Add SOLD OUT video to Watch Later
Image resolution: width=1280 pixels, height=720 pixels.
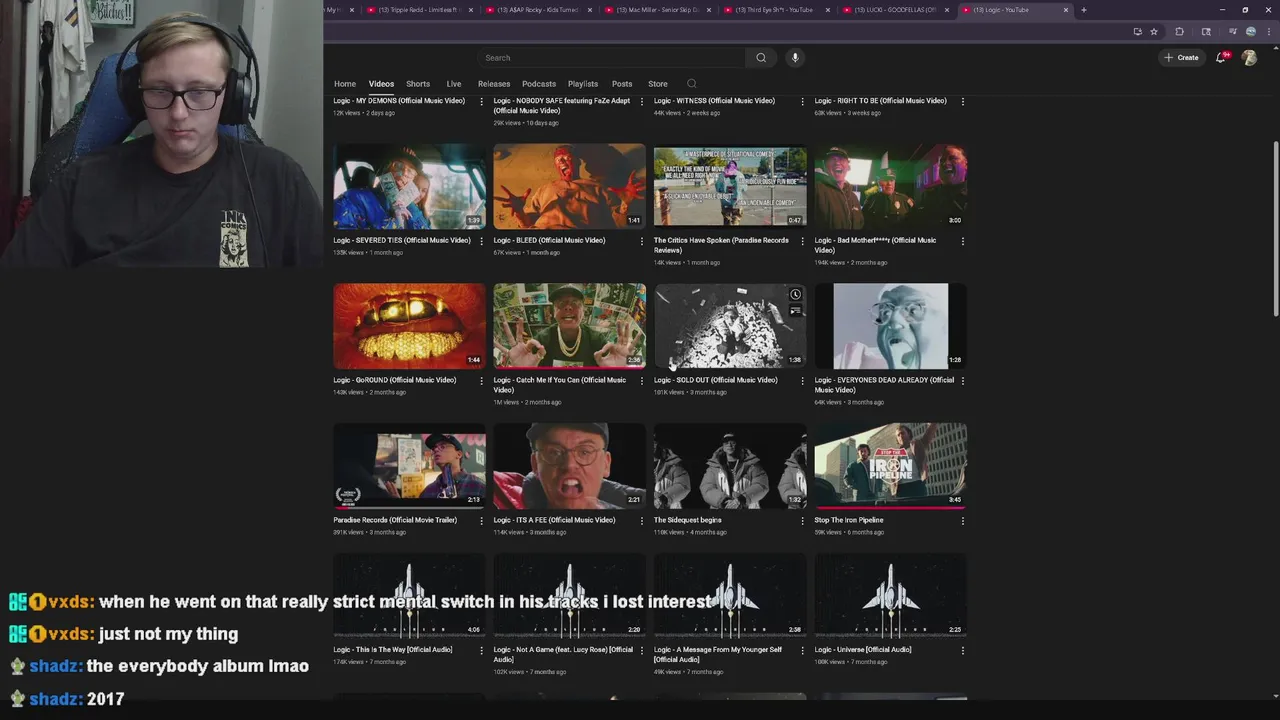pos(795,294)
